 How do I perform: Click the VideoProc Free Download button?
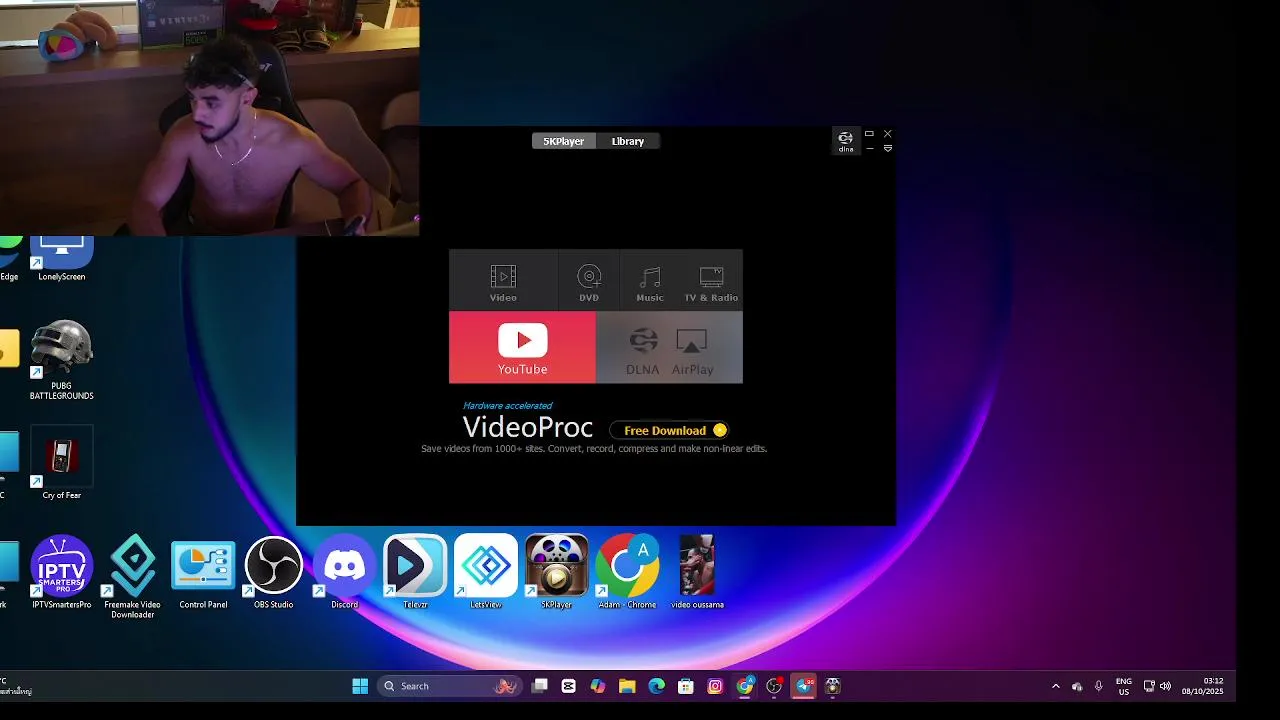670,430
